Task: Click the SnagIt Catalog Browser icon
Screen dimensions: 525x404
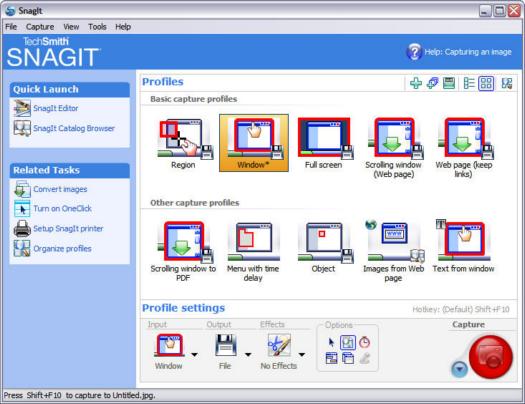Action: coord(22,128)
